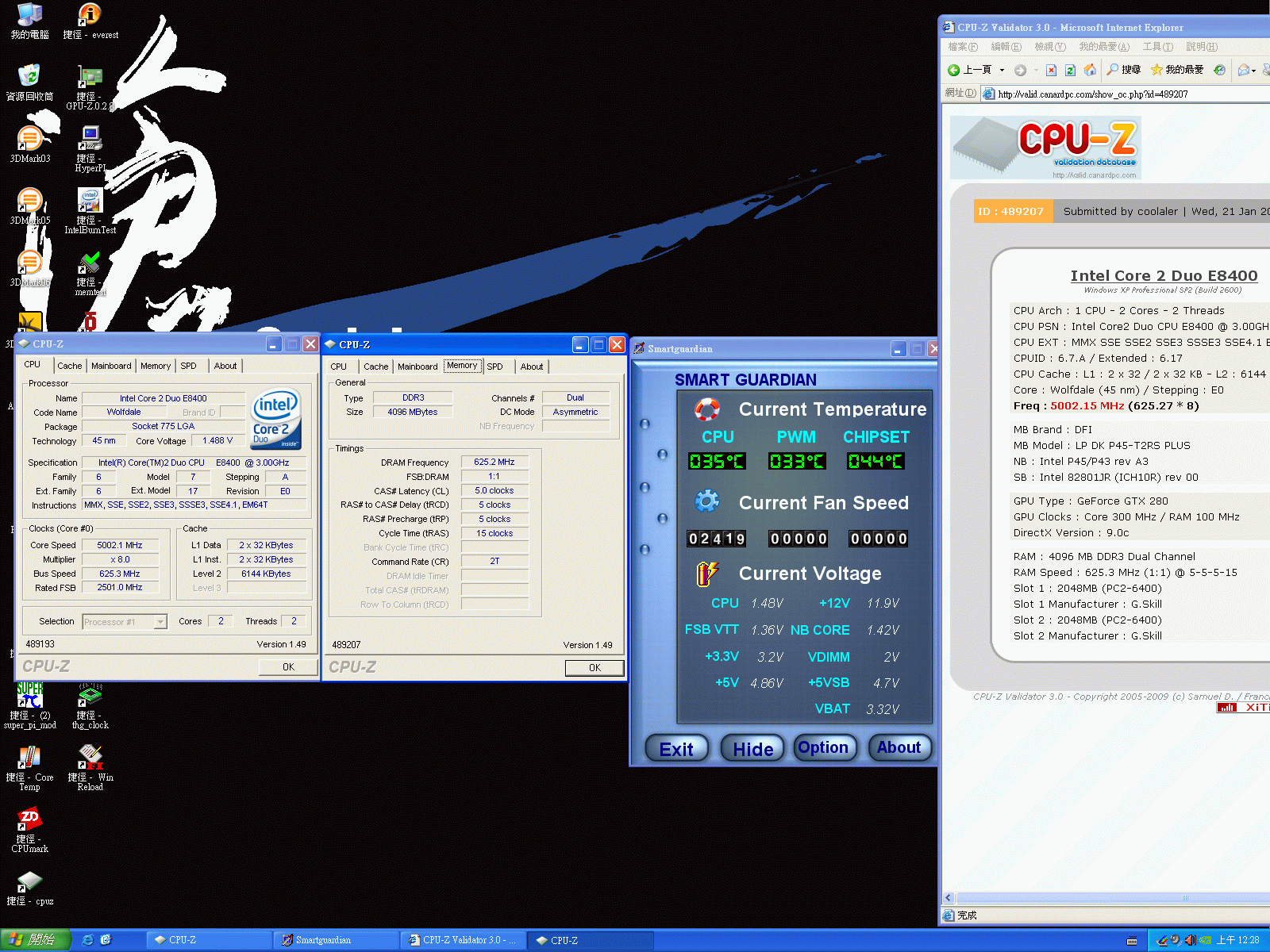
Task: Select CPU-Z Validator 3.0 taskbar button
Action: [464, 940]
